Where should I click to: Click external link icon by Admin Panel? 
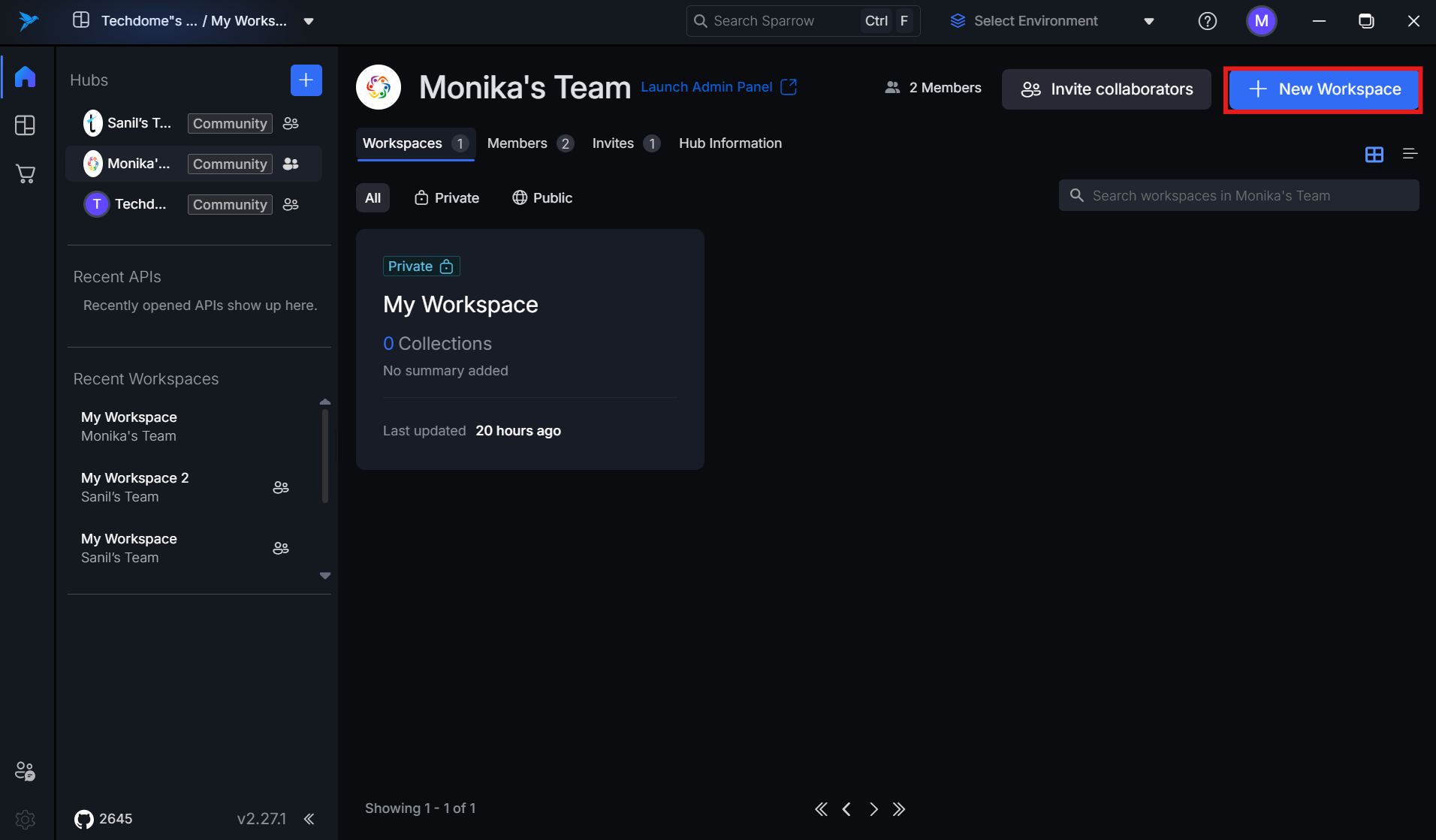[789, 87]
